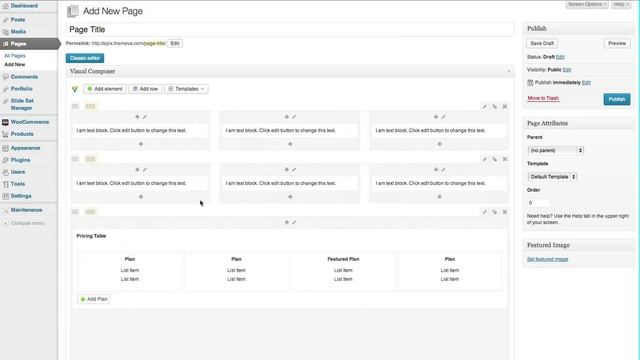
Task: Open Plugins page
Action: coord(20,160)
